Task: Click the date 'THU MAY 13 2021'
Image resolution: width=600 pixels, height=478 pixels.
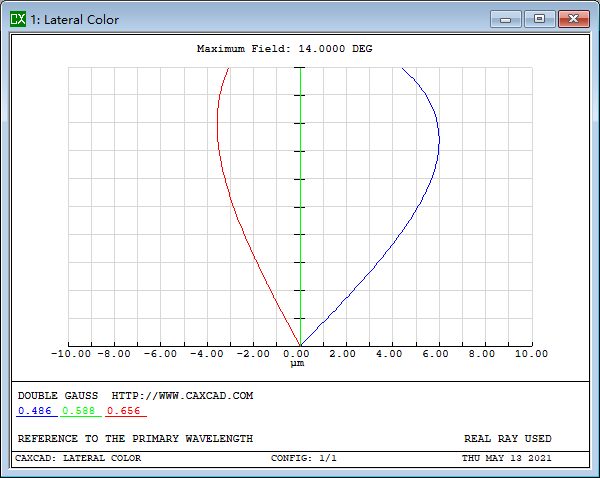Action: pyautogui.click(x=507, y=458)
